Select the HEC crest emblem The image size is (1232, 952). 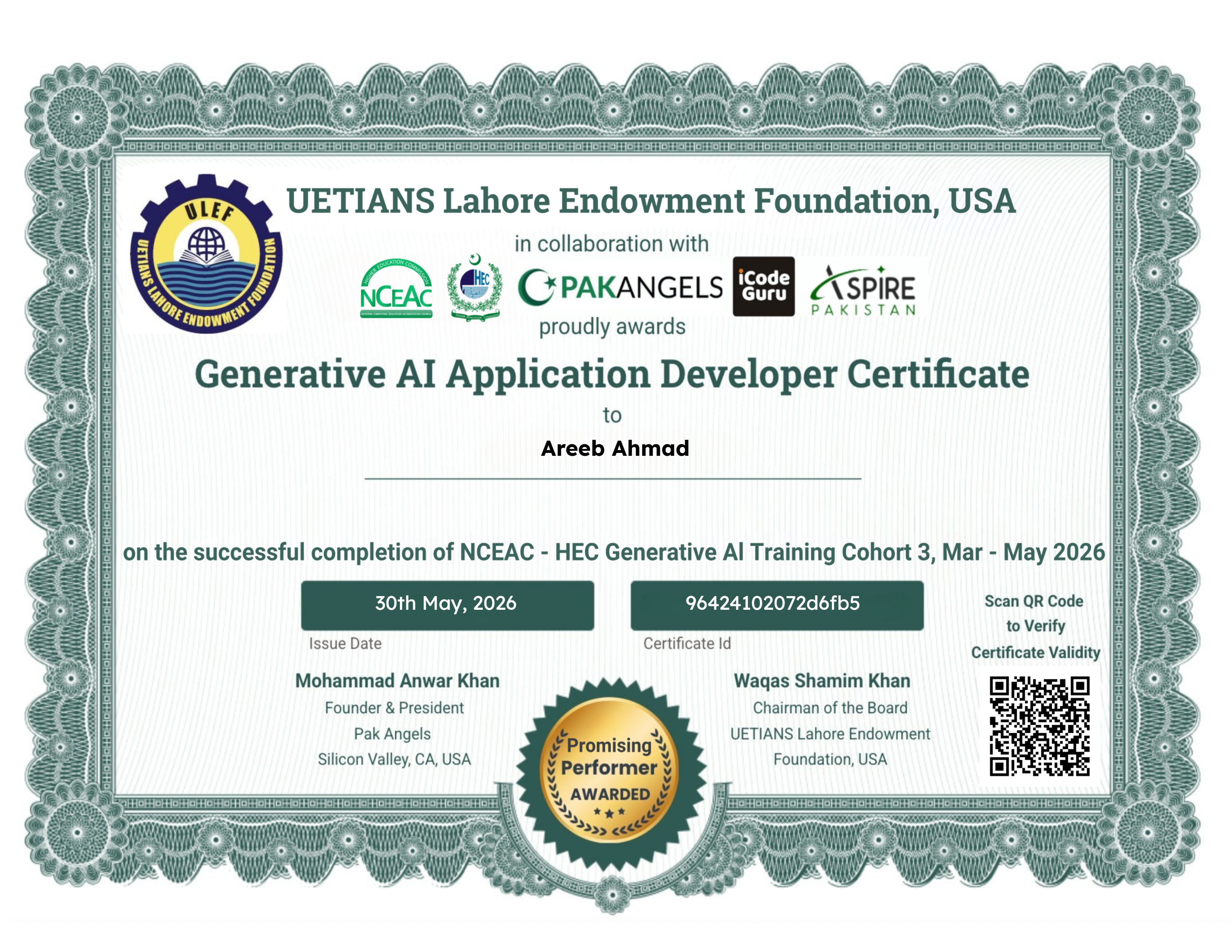pos(474,288)
